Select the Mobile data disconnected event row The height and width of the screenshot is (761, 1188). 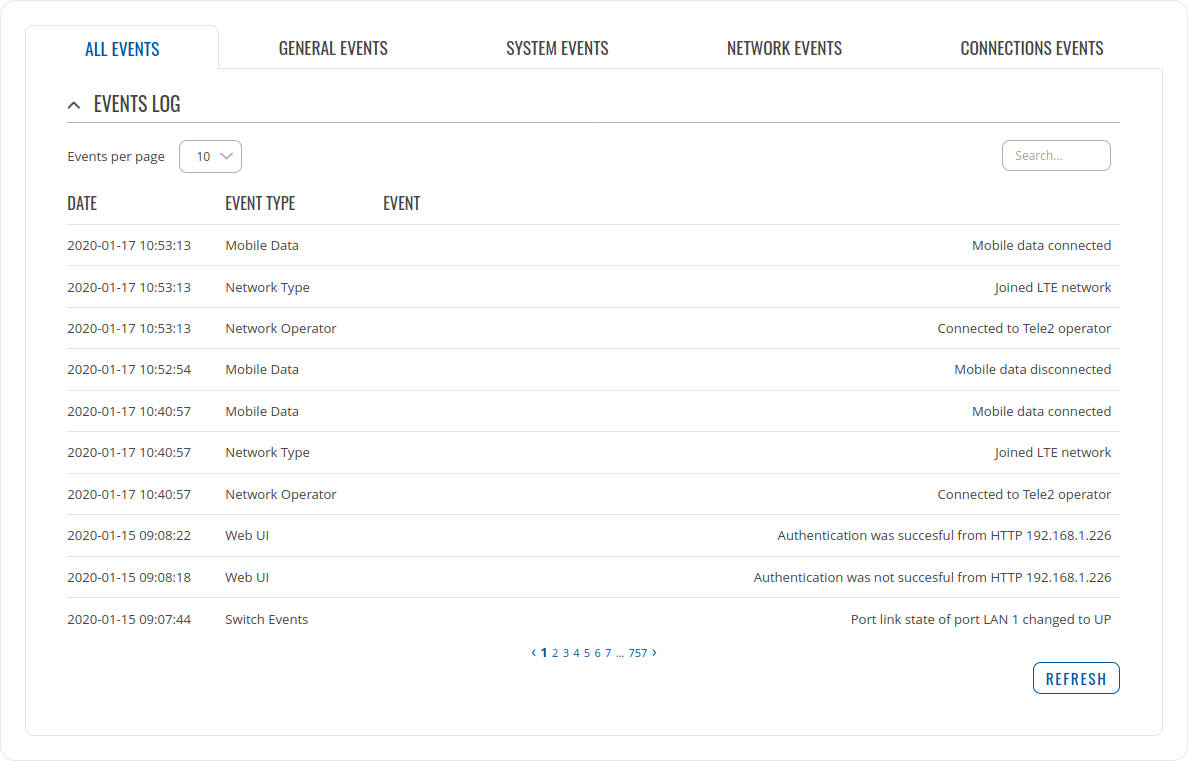click(x=592, y=370)
